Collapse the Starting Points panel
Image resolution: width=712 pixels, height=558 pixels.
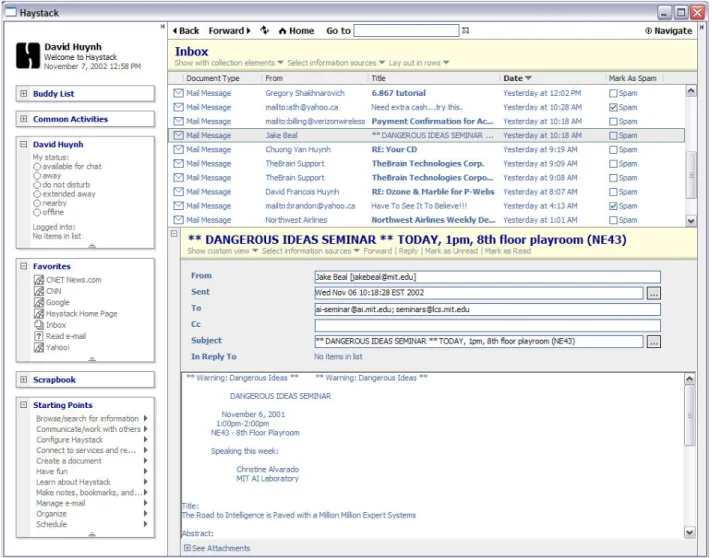pos(24,405)
